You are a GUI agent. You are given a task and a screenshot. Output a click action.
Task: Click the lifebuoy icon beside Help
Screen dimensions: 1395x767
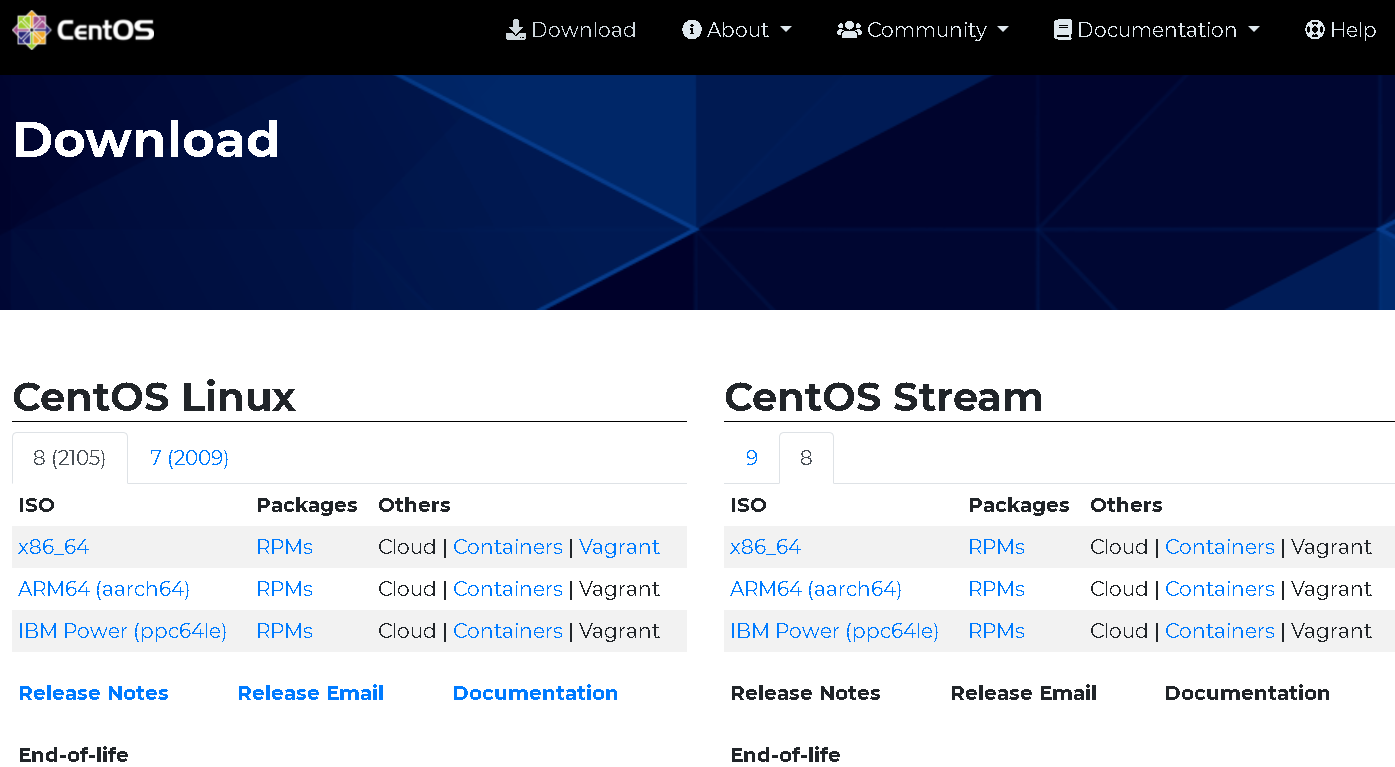1315,30
